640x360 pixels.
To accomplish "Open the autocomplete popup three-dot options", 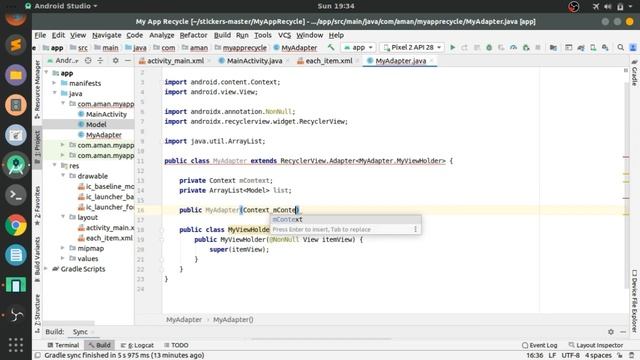I will (x=415, y=229).
